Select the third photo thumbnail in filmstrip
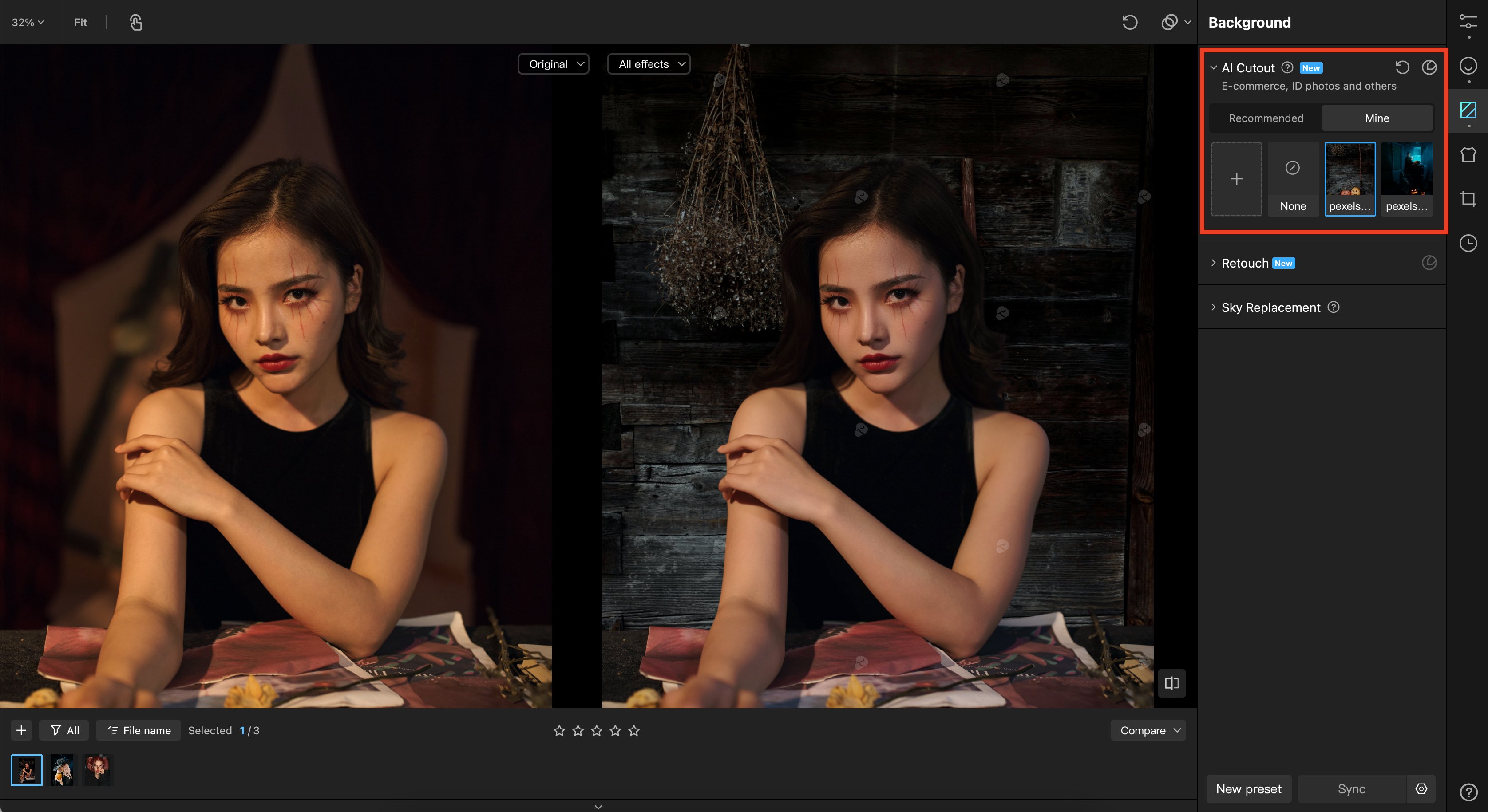Image resolution: width=1488 pixels, height=812 pixels. (x=98, y=770)
